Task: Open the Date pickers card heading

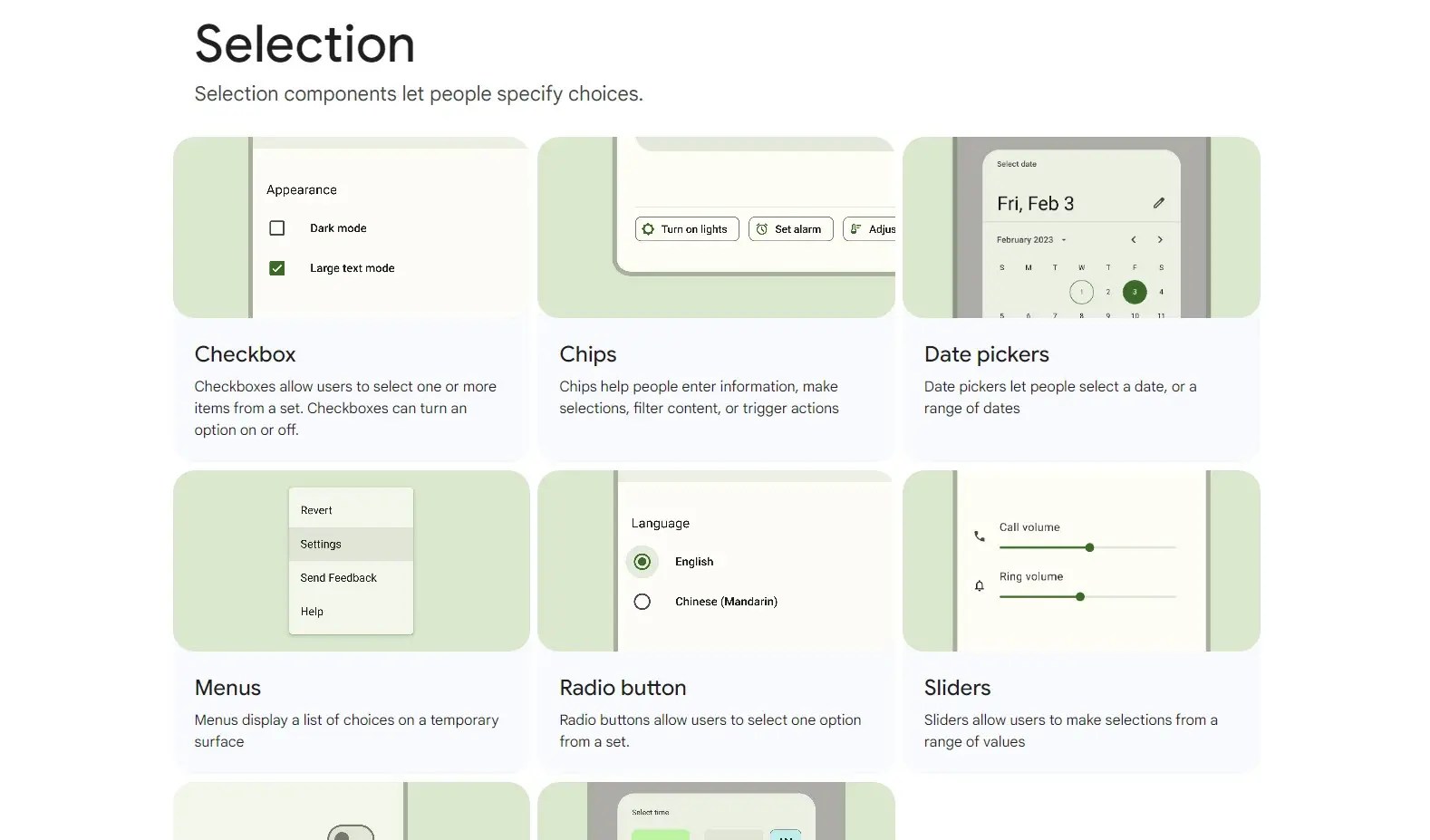Action: (986, 354)
